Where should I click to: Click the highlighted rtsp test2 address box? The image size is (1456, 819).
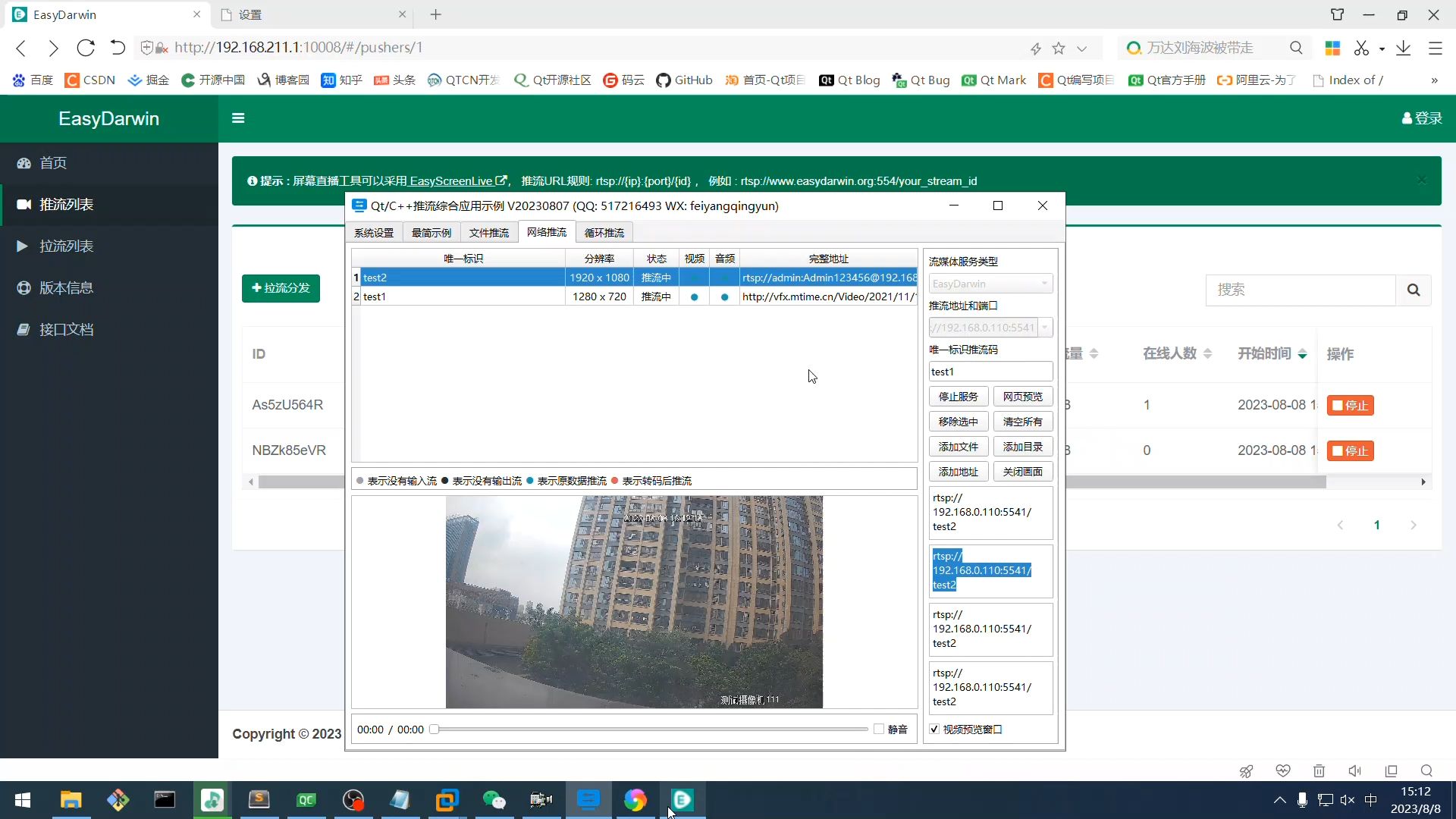(990, 571)
